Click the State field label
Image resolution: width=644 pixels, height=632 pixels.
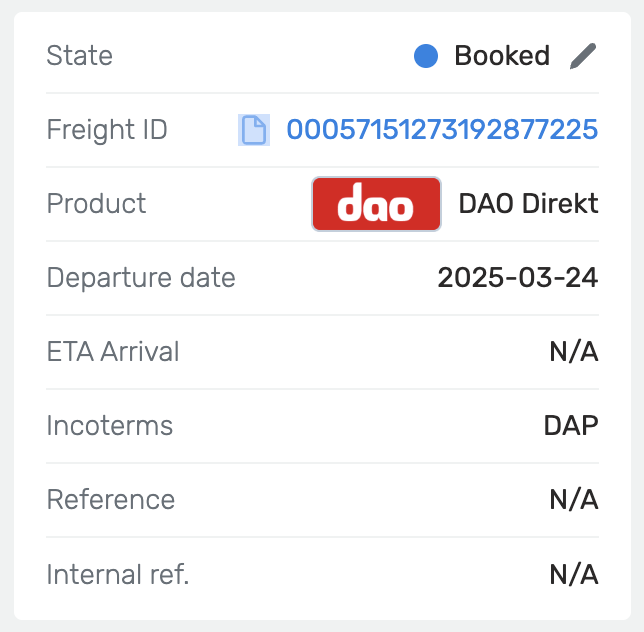pyautogui.click(x=80, y=56)
